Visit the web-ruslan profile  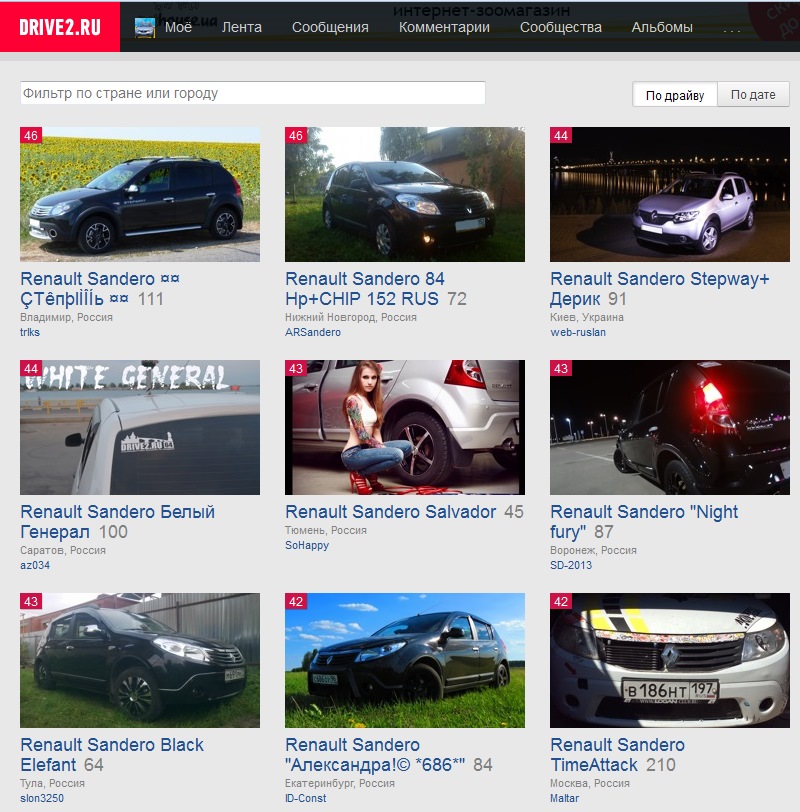click(x=578, y=332)
